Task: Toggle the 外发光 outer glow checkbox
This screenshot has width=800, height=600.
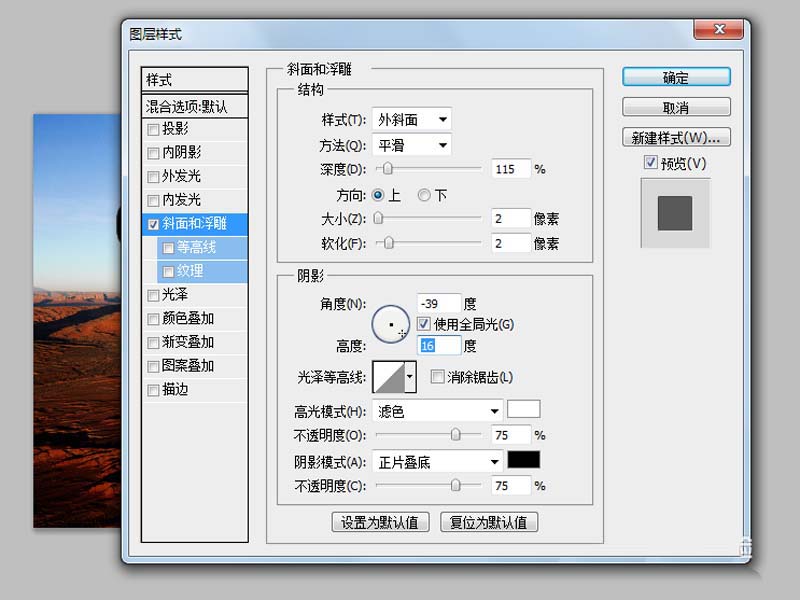Action: 153,177
